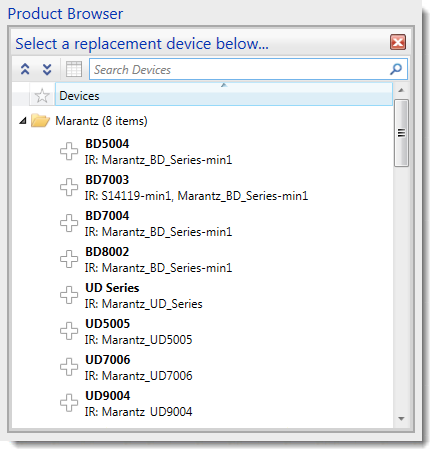
Task: Click the Product Browser title
Action: point(65,14)
